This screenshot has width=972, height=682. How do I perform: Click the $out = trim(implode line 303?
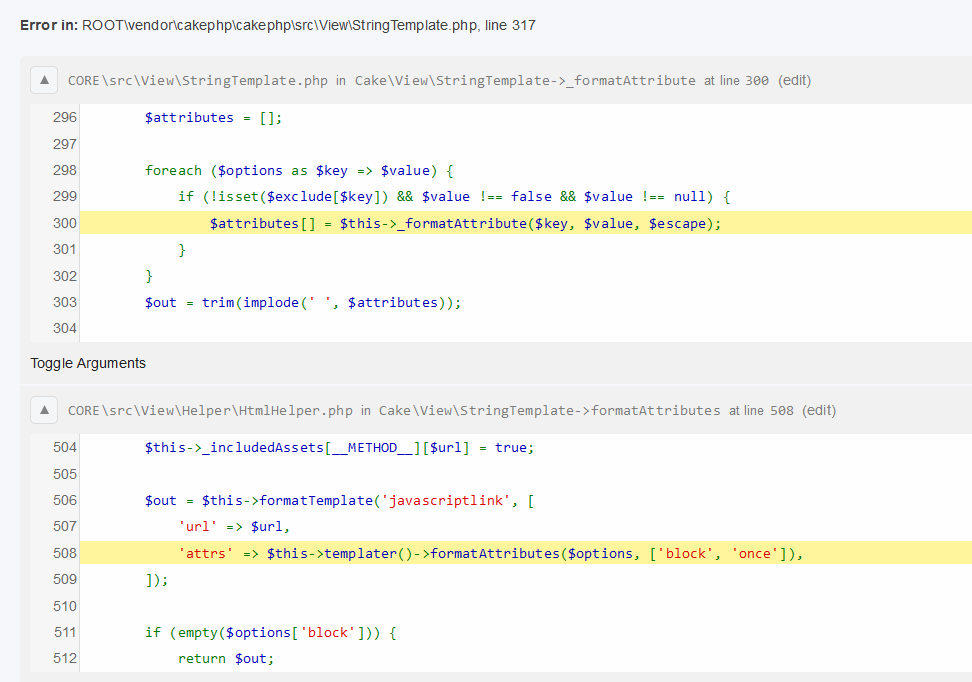click(303, 303)
